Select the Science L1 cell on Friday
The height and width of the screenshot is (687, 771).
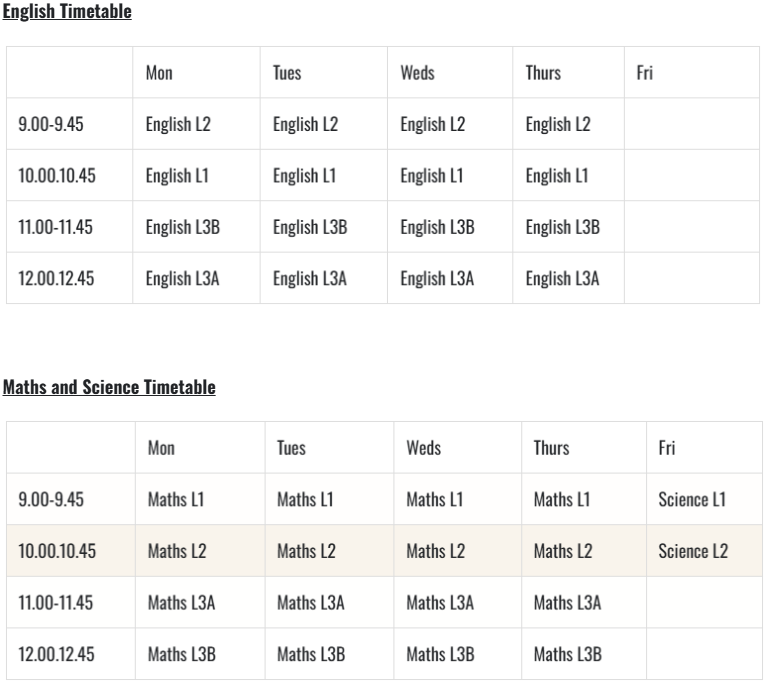691,499
